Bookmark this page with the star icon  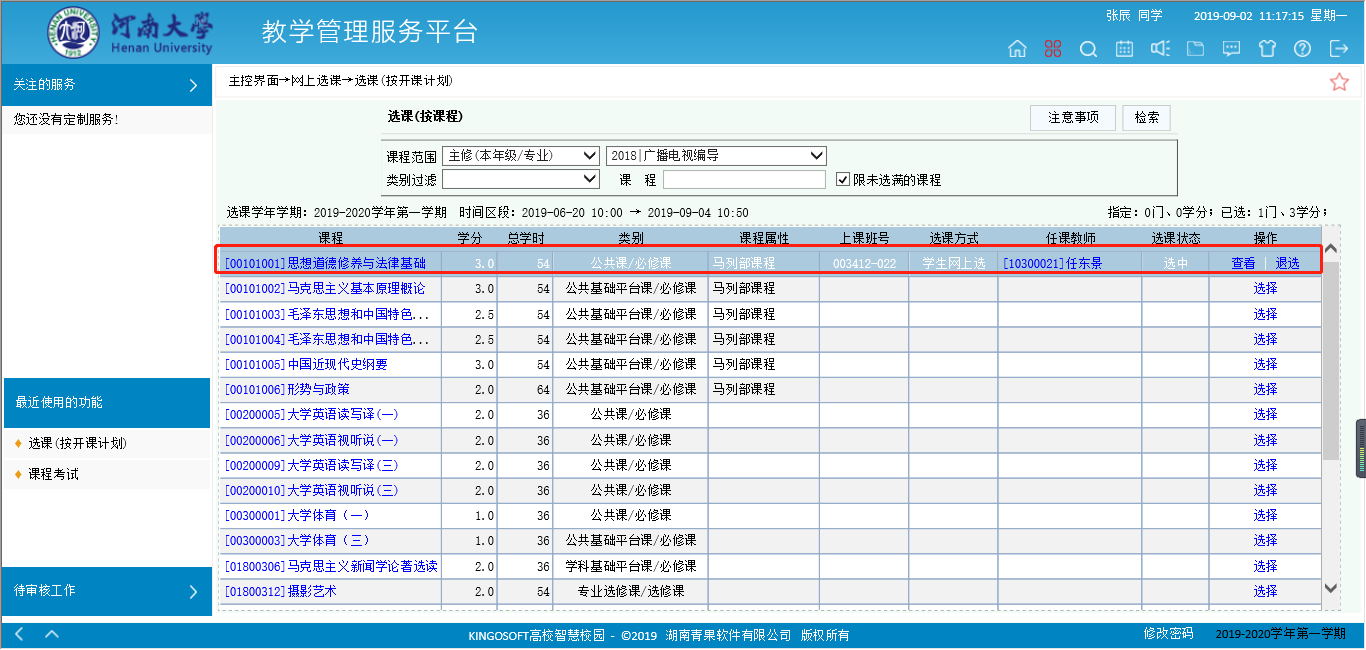[1339, 82]
